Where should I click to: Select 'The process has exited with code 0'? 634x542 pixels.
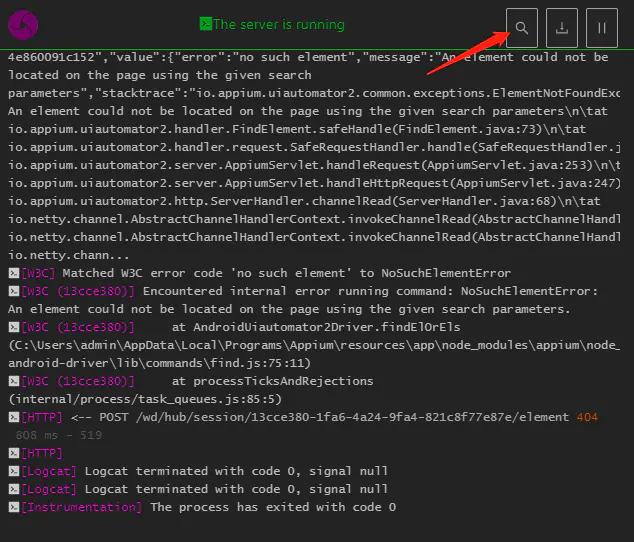tap(273, 507)
